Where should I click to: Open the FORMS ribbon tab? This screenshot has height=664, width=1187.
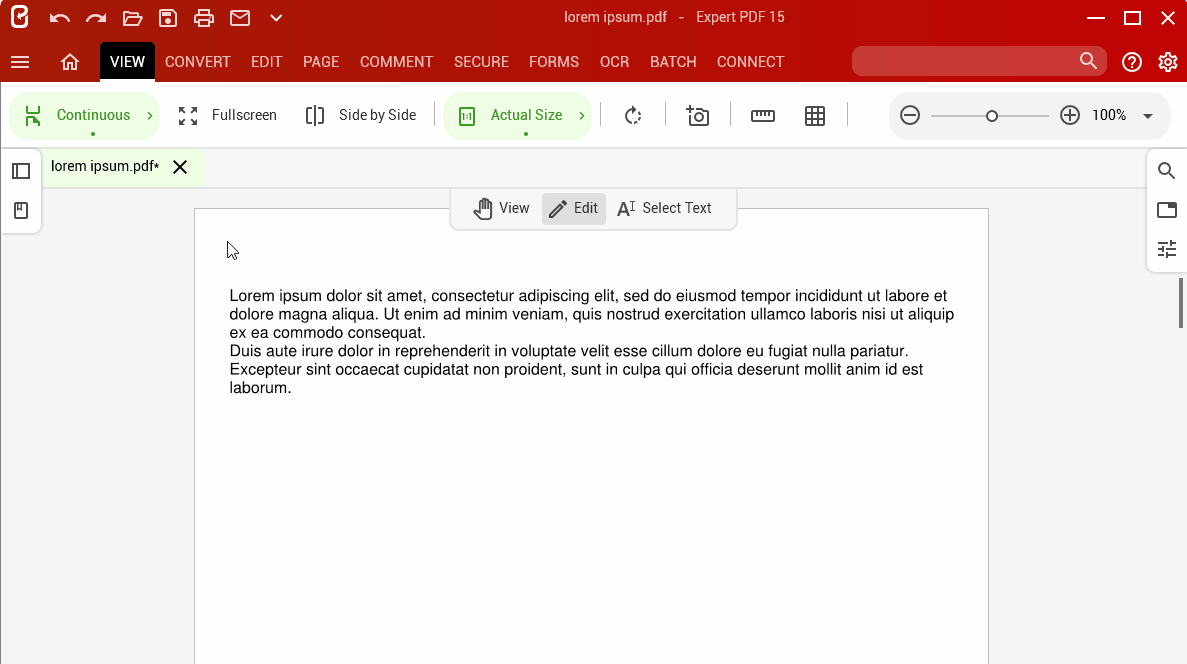tap(554, 62)
